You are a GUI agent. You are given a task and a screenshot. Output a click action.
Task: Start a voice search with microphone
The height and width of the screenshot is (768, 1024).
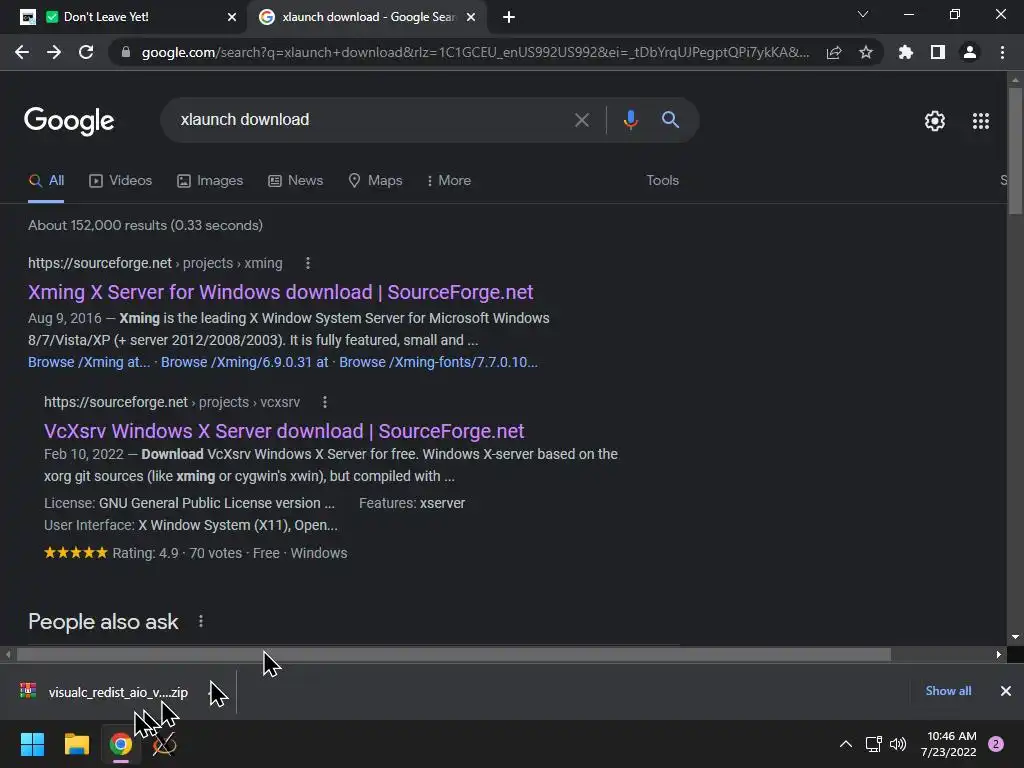(x=630, y=120)
